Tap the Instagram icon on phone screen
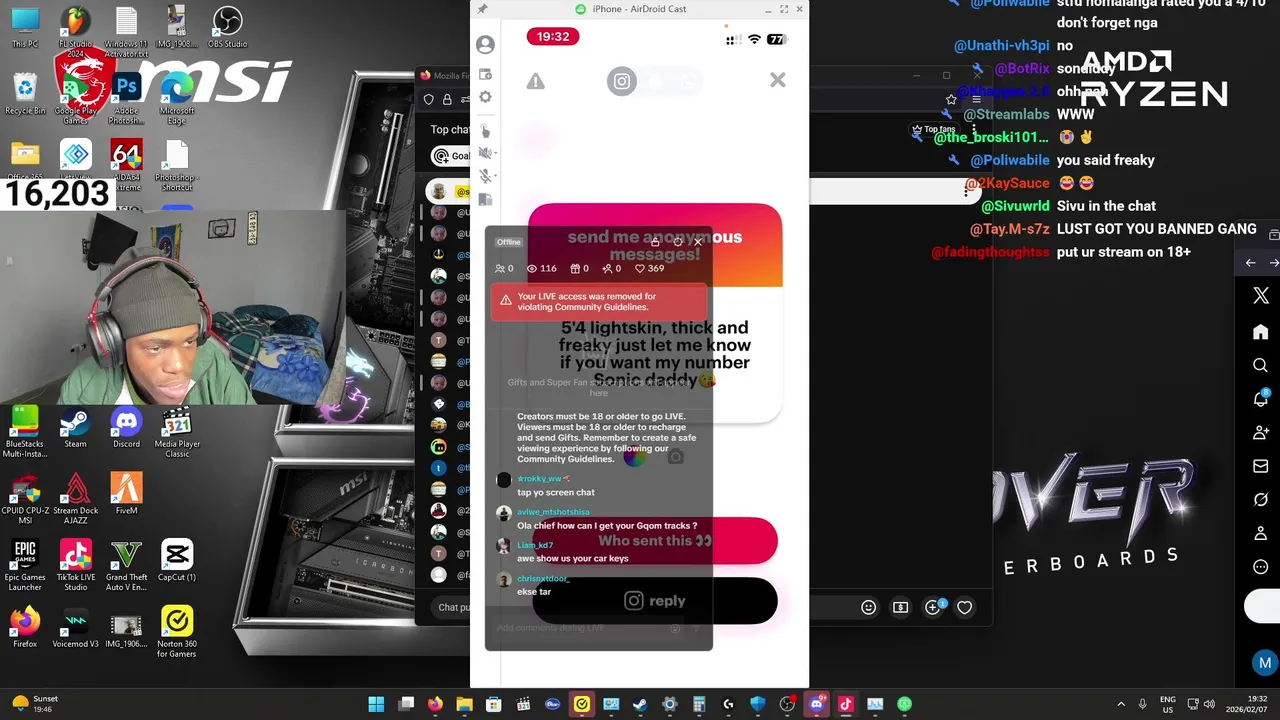The width and height of the screenshot is (1280, 720). coord(622,81)
